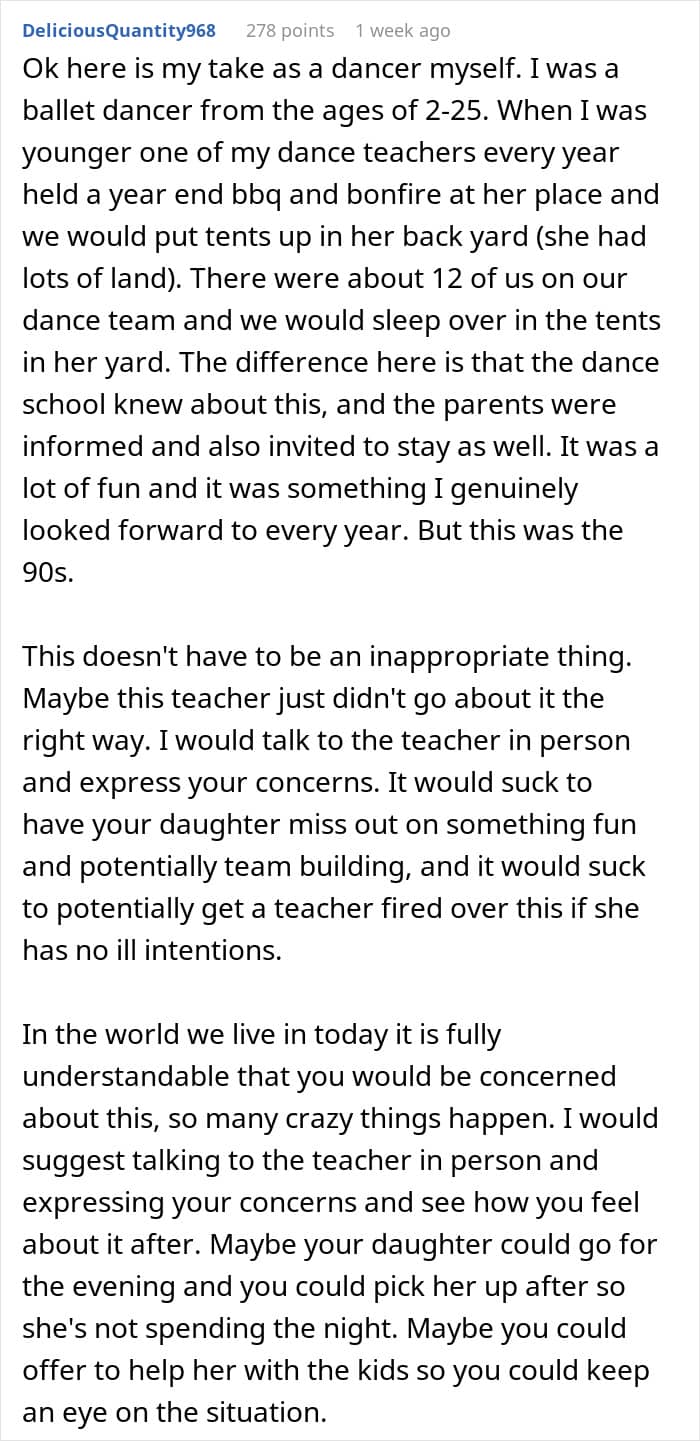The image size is (700, 1441).
Task: Click the first paragraph starting 'Ok here is my take'
Action: (x=341, y=320)
